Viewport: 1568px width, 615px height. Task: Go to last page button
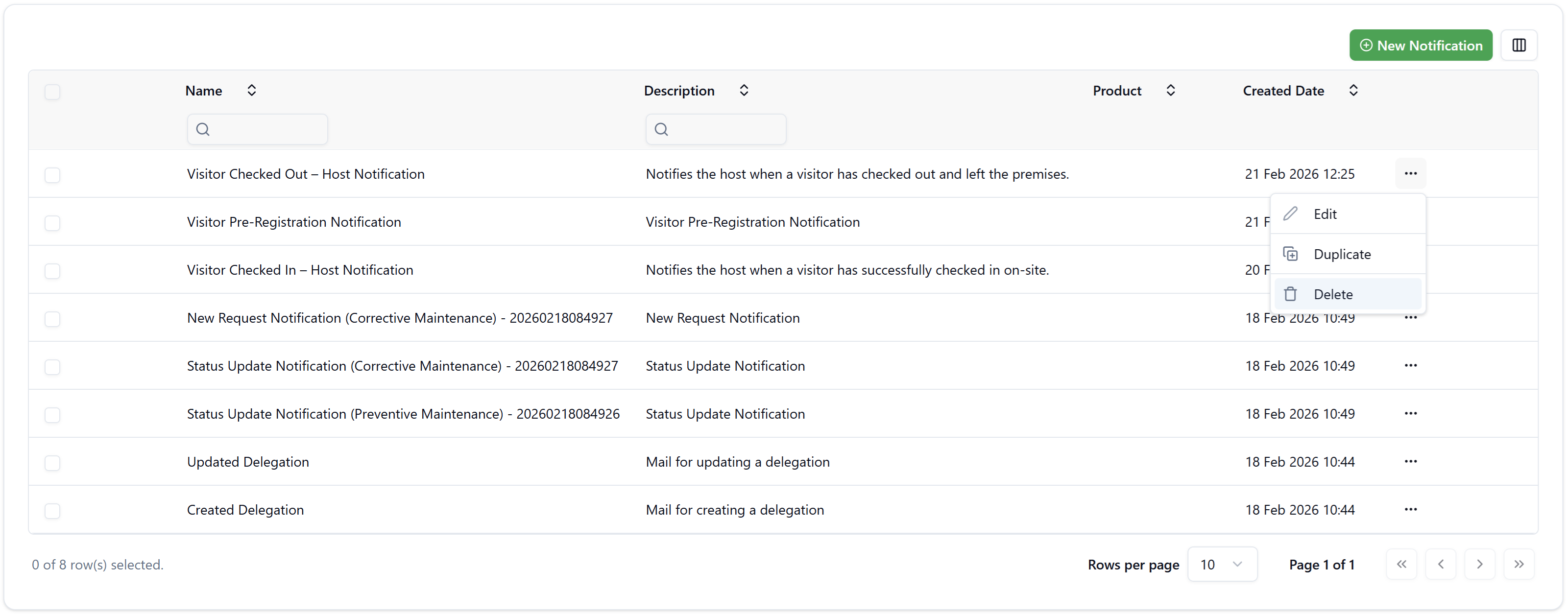point(1519,565)
